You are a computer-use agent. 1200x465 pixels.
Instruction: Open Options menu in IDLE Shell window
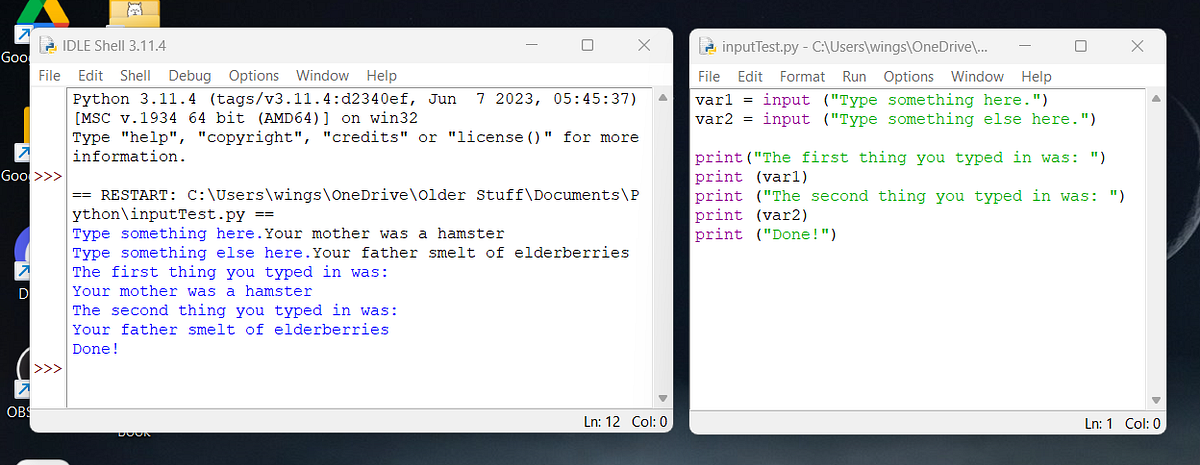click(253, 75)
